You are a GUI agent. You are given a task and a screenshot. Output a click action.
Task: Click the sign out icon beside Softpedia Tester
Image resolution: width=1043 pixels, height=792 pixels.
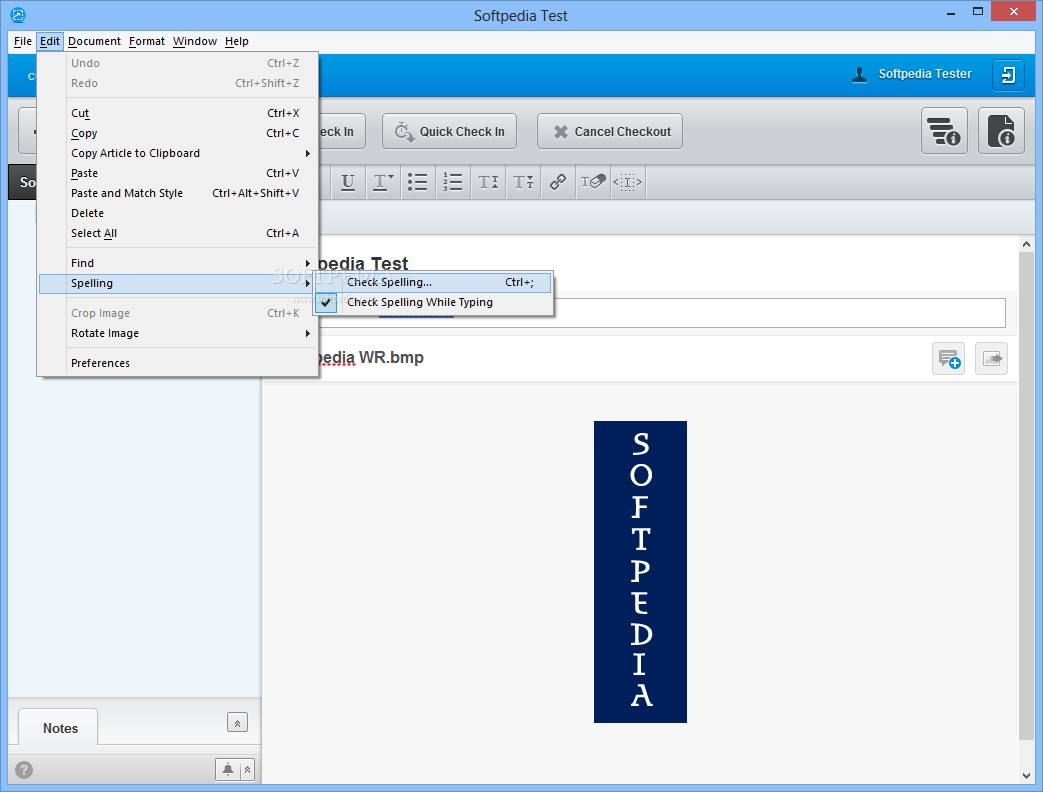coord(1008,74)
